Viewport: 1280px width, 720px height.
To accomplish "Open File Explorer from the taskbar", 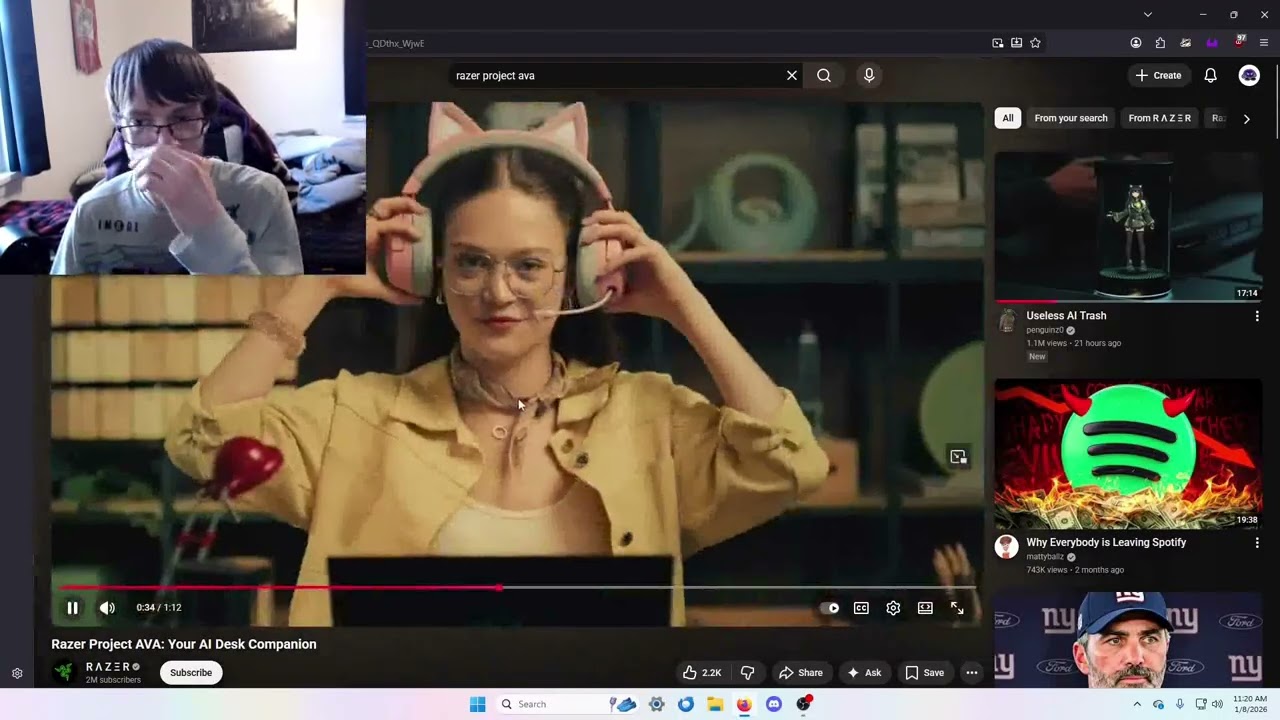I will pos(715,704).
